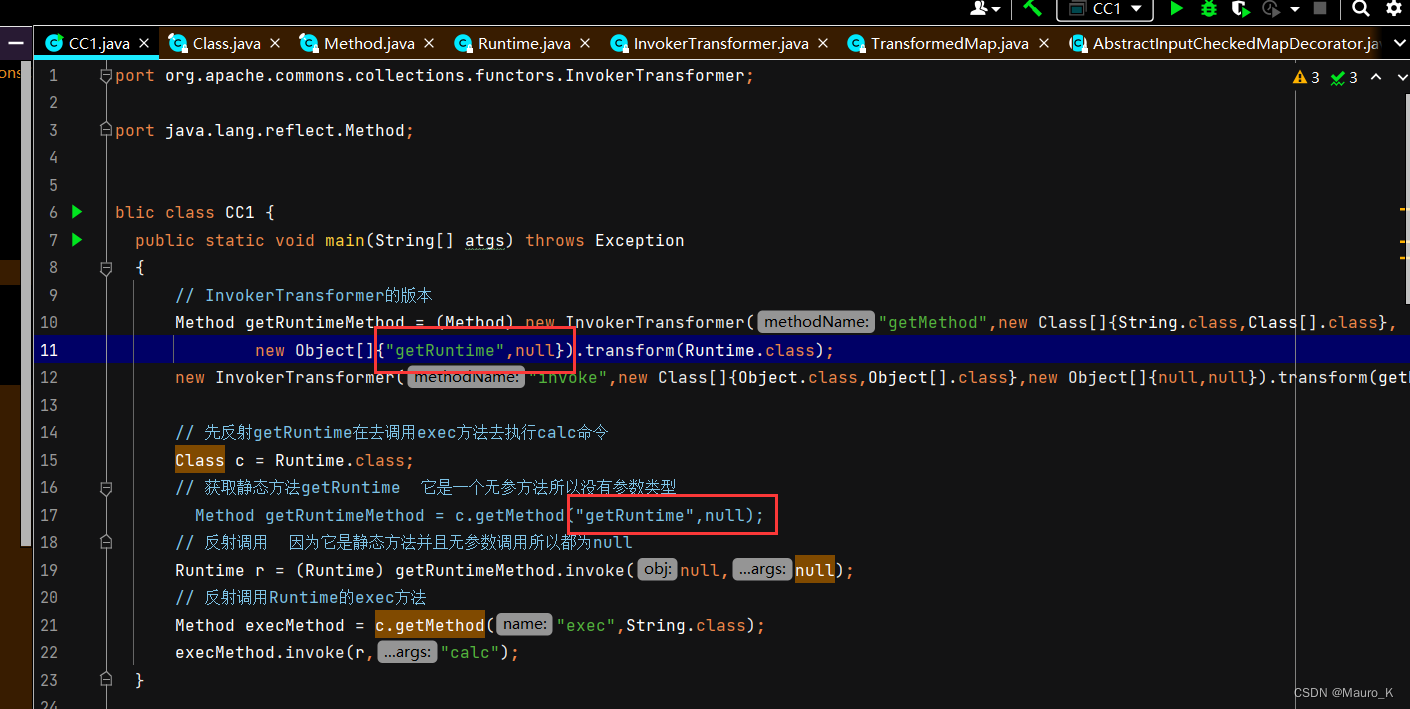Open the CC1 run configuration dropdown
Image resolution: width=1410 pixels, height=709 pixels.
[1105, 8]
